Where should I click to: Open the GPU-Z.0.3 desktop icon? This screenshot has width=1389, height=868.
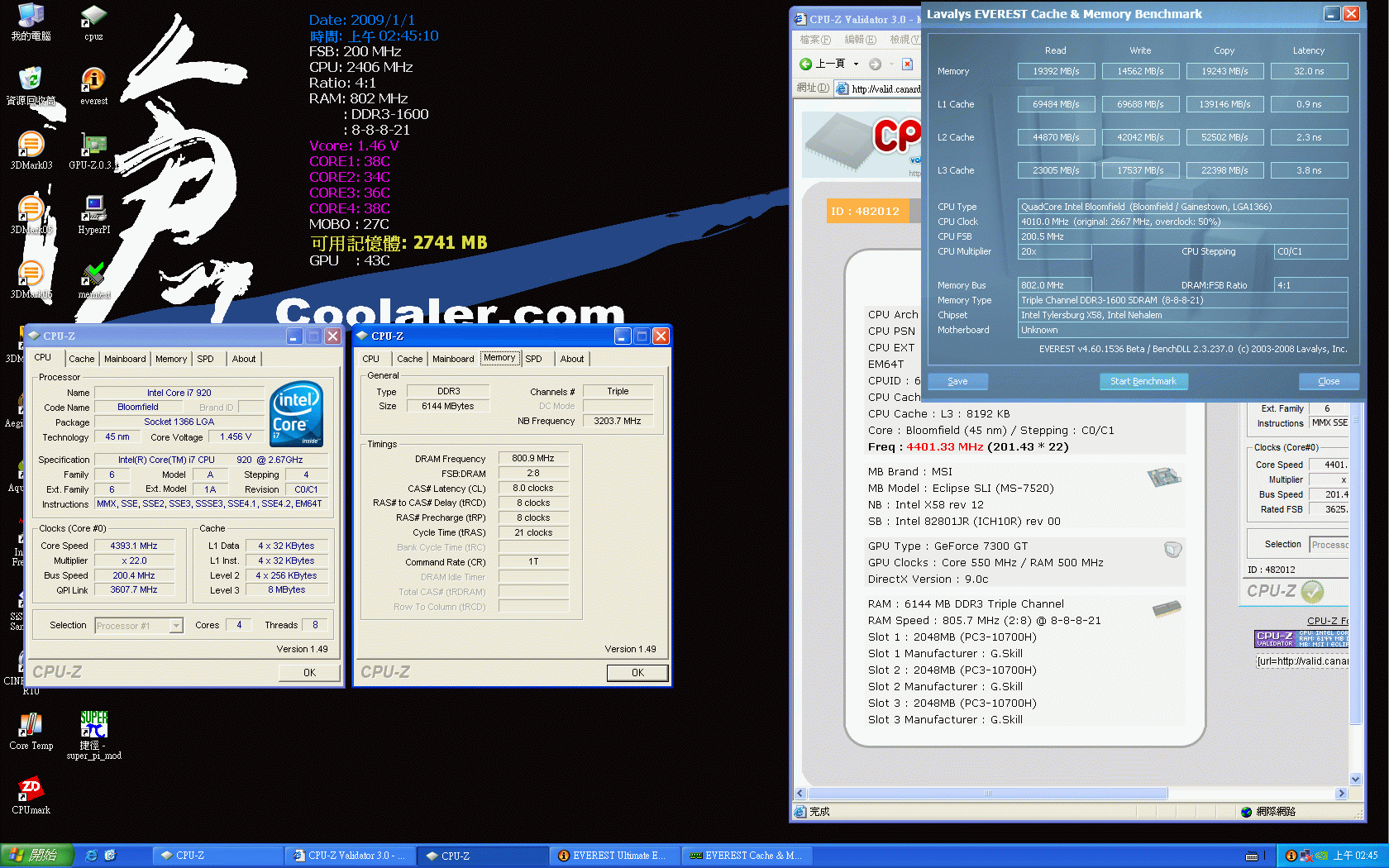[93, 145]
